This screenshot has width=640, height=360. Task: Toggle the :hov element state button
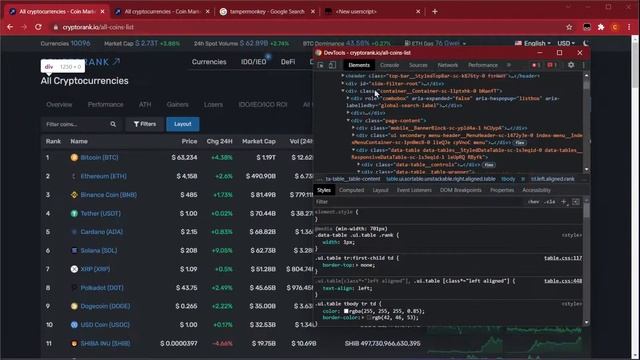pos(533,202)
